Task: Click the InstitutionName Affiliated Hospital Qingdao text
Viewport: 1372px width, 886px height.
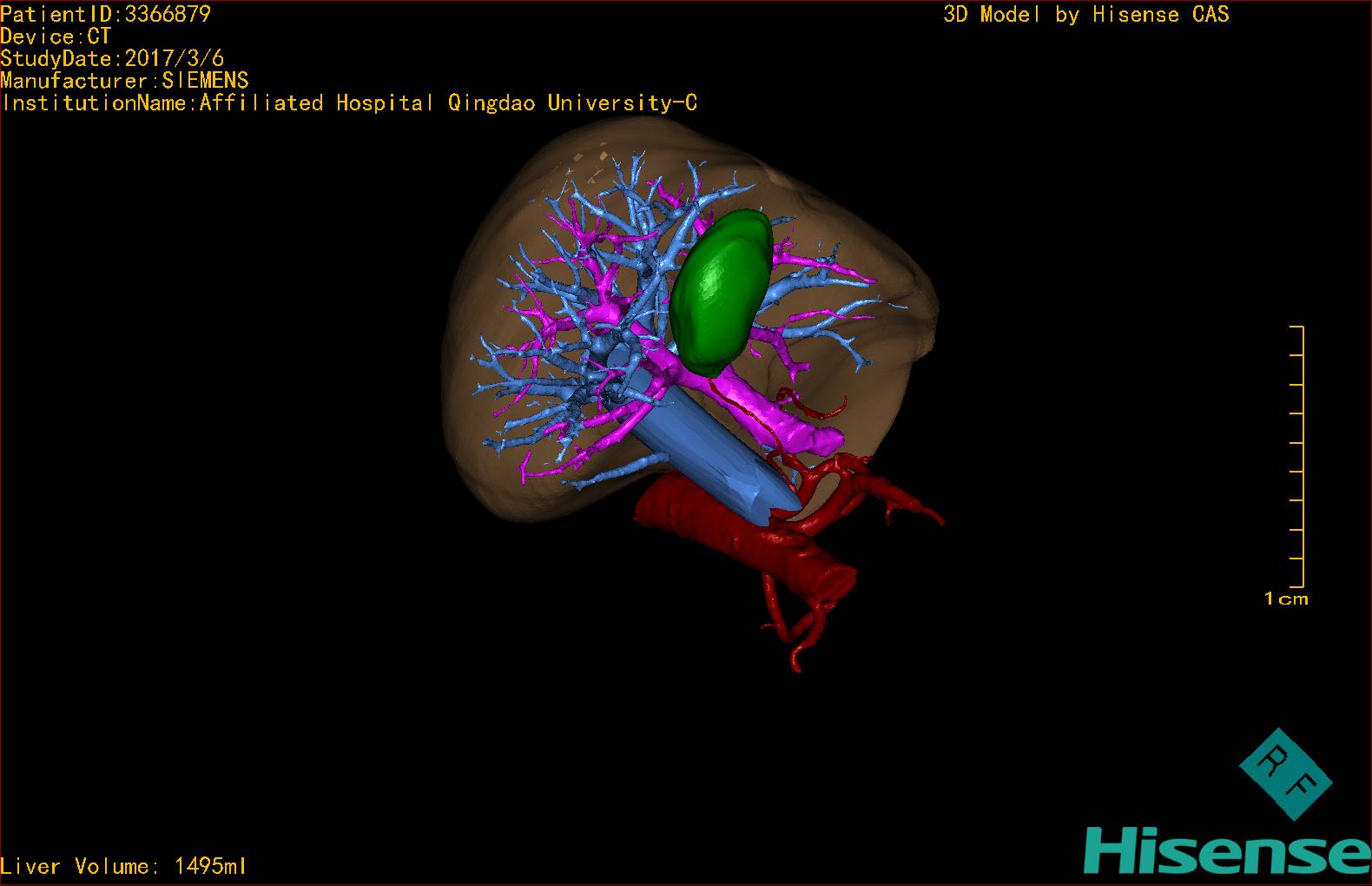Action: (349, 103)
